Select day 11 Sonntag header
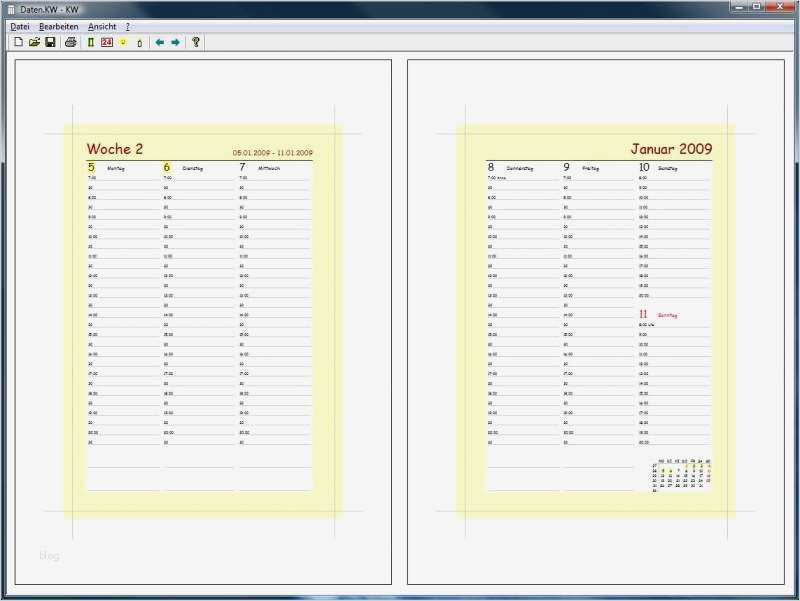The height and width of the screenshot is (601, 800). [x=658, y=315]
